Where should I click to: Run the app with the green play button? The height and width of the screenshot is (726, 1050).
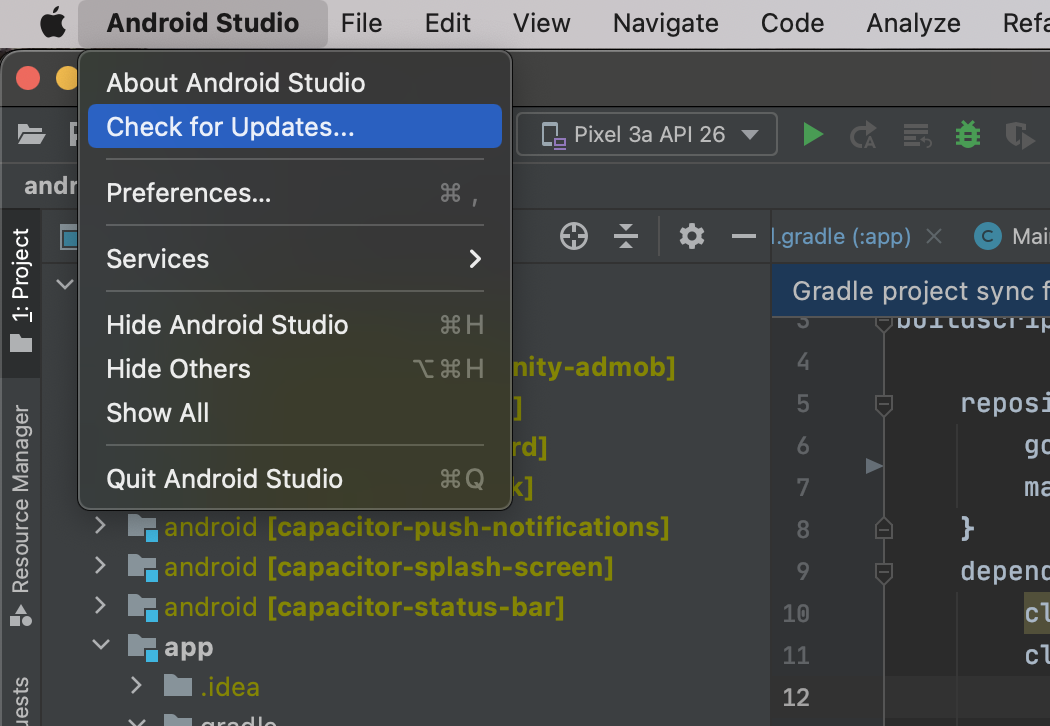pyautogui.click(x=813, y=133)
